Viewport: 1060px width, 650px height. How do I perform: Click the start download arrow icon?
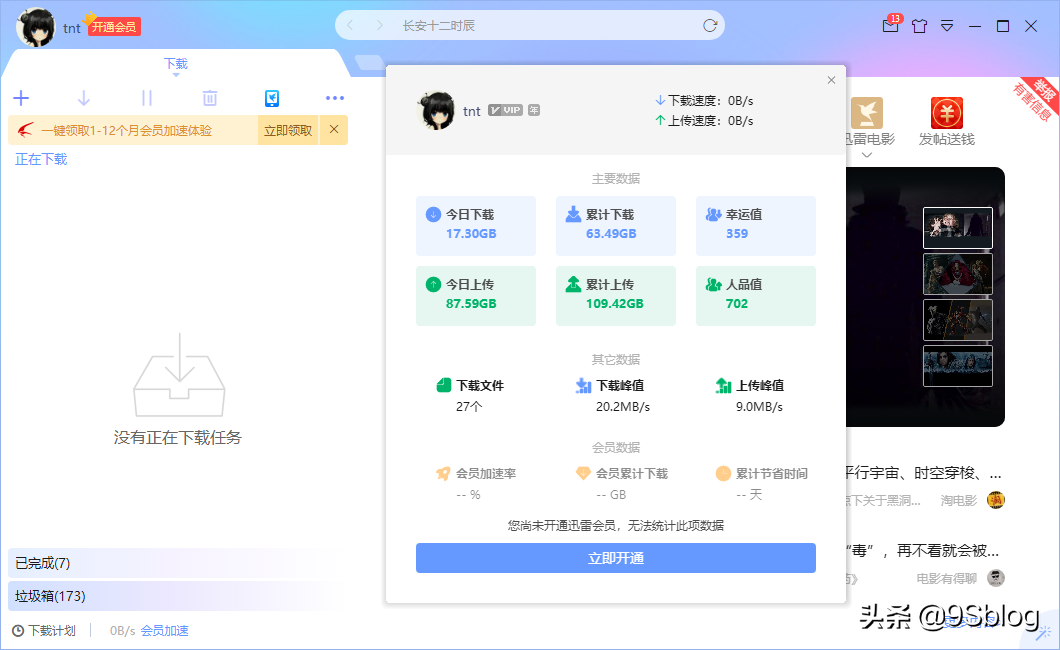84,99
